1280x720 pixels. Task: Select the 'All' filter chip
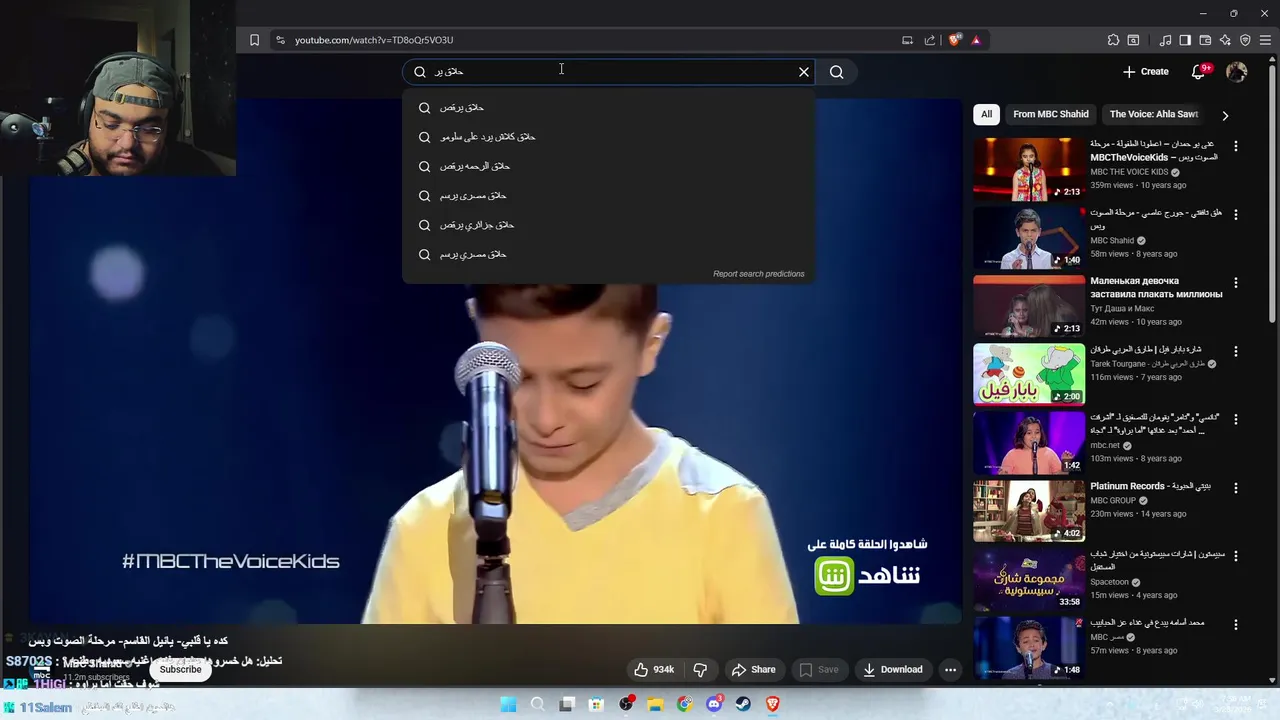coord(986,114)
